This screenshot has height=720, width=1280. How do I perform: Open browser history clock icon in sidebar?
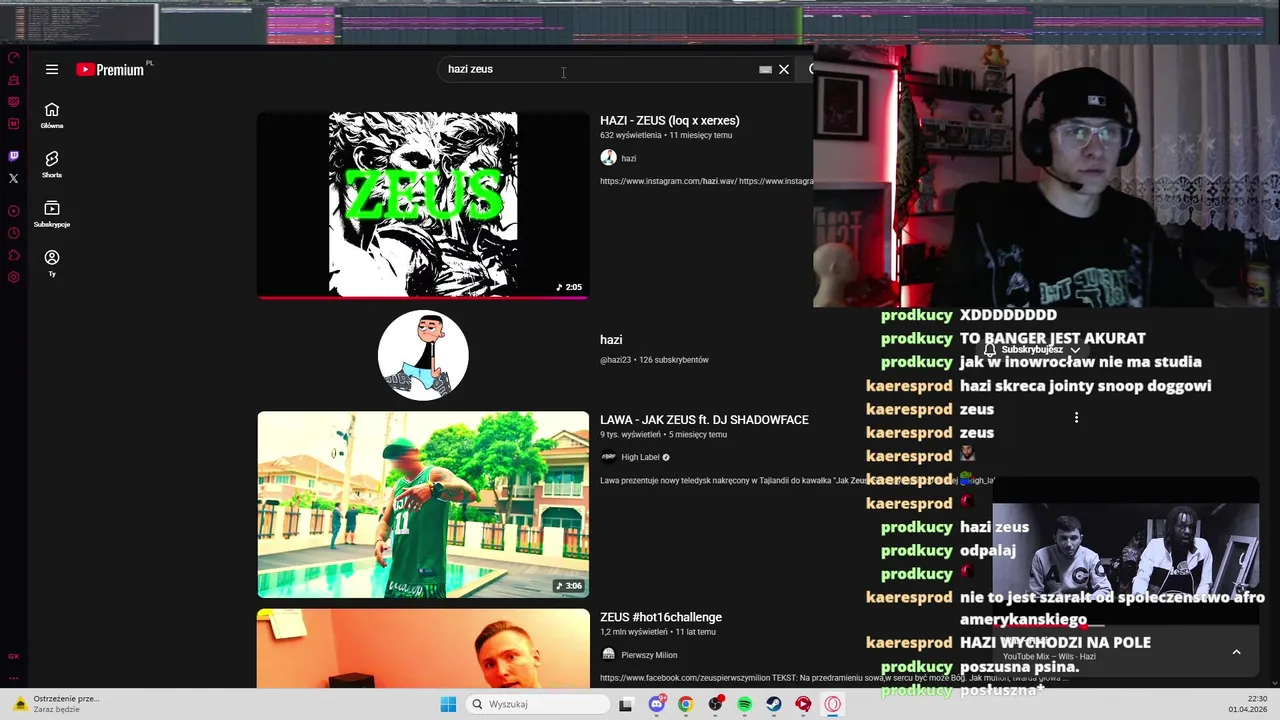click(x=13, y=233)
